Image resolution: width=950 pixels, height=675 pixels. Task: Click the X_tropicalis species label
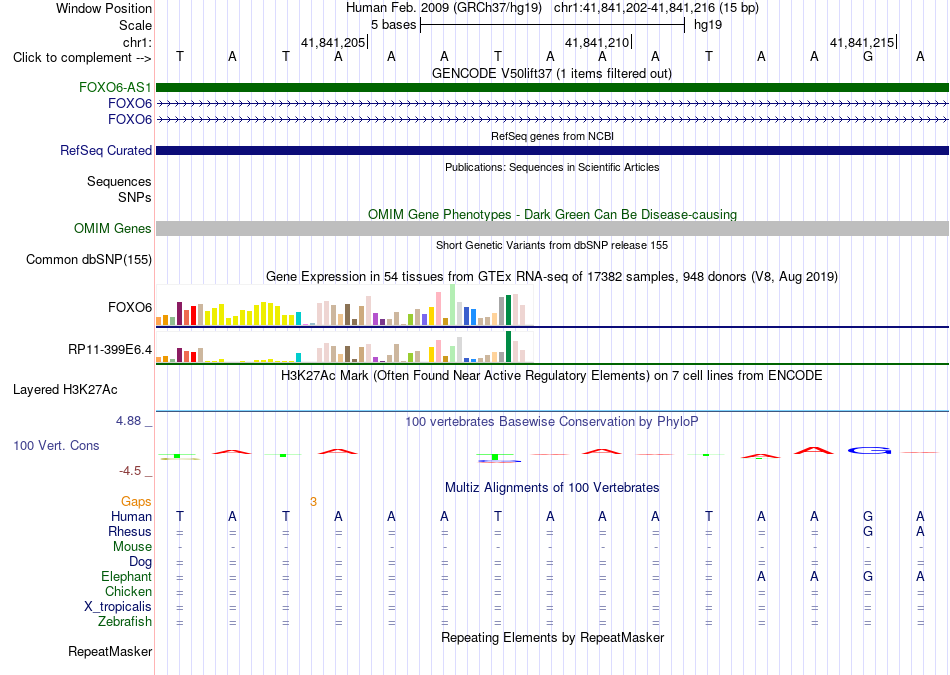click(x=118, y=607)
